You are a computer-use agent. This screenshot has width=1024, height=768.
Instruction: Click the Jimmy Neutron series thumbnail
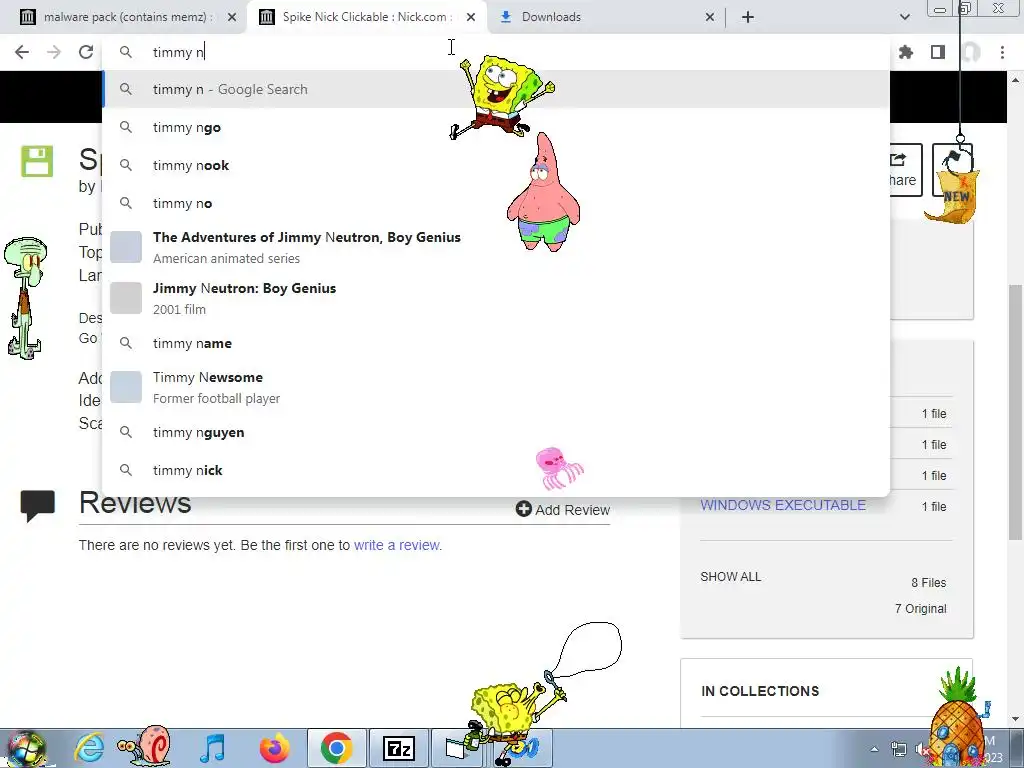pos(126,247)
